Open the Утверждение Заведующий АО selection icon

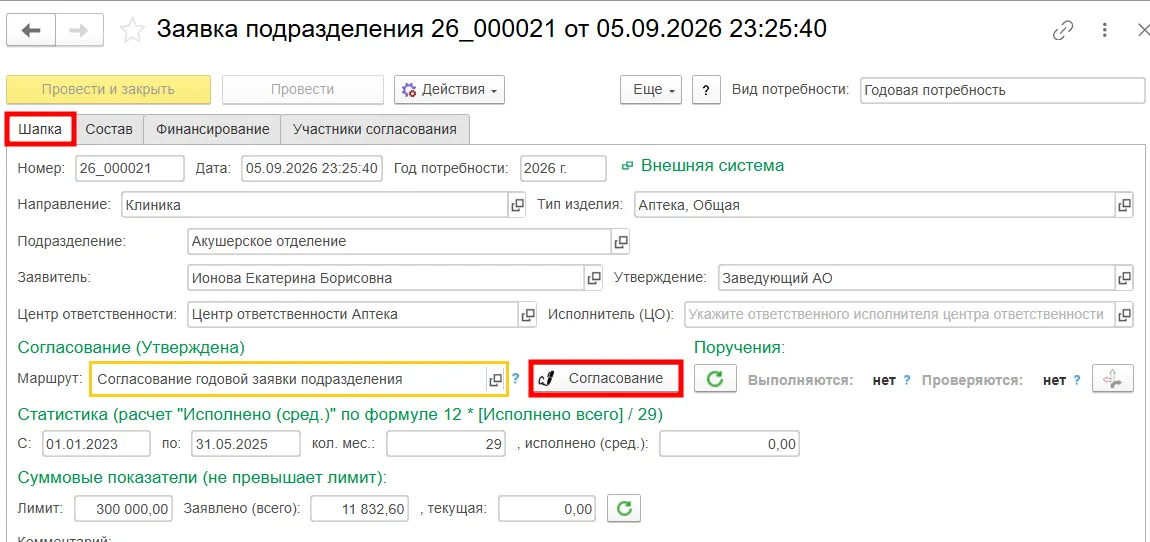(1124, 279)
